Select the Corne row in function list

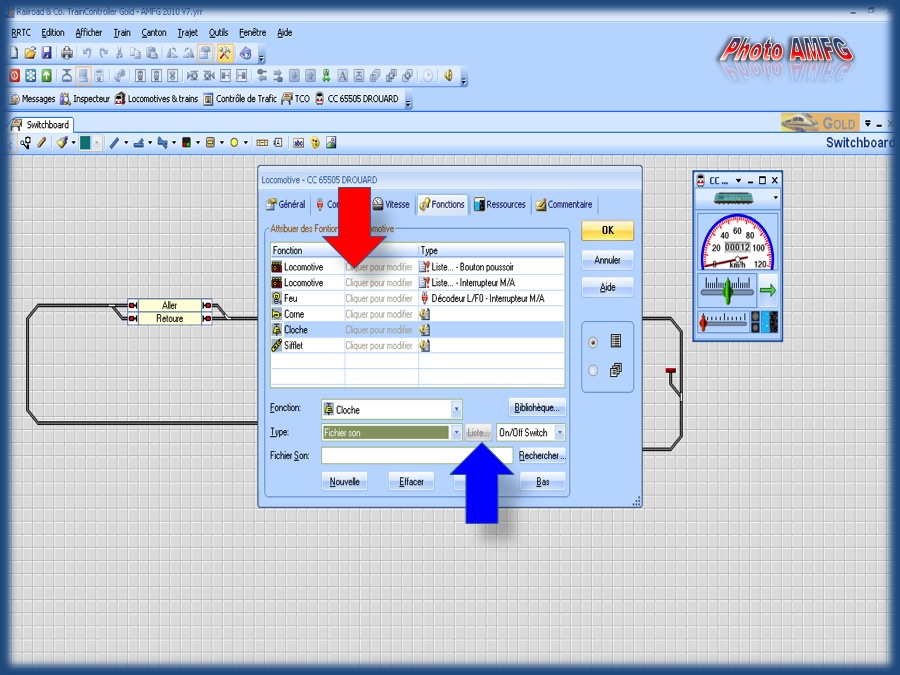click(417, 314)
